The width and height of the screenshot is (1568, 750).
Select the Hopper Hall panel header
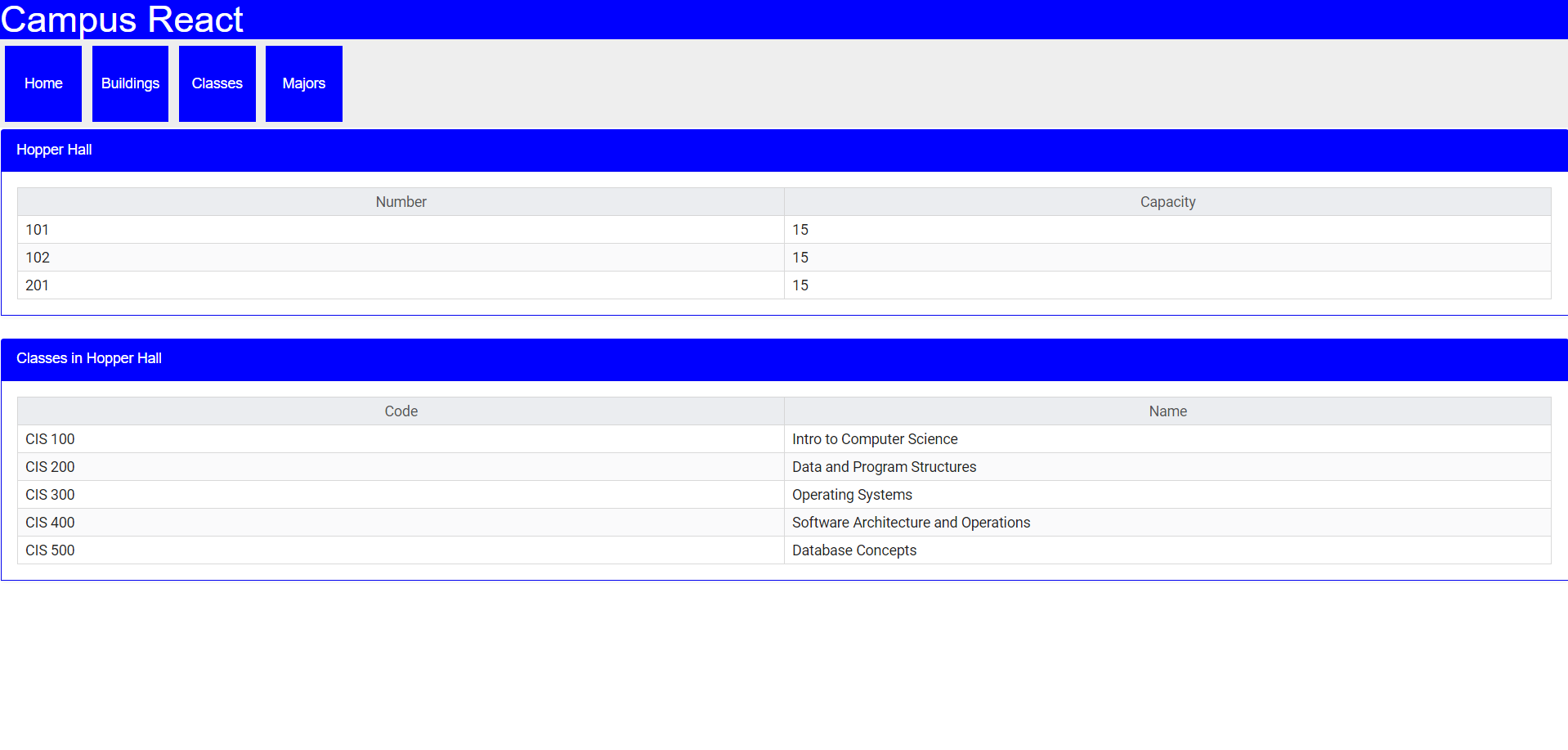point(784,150)
